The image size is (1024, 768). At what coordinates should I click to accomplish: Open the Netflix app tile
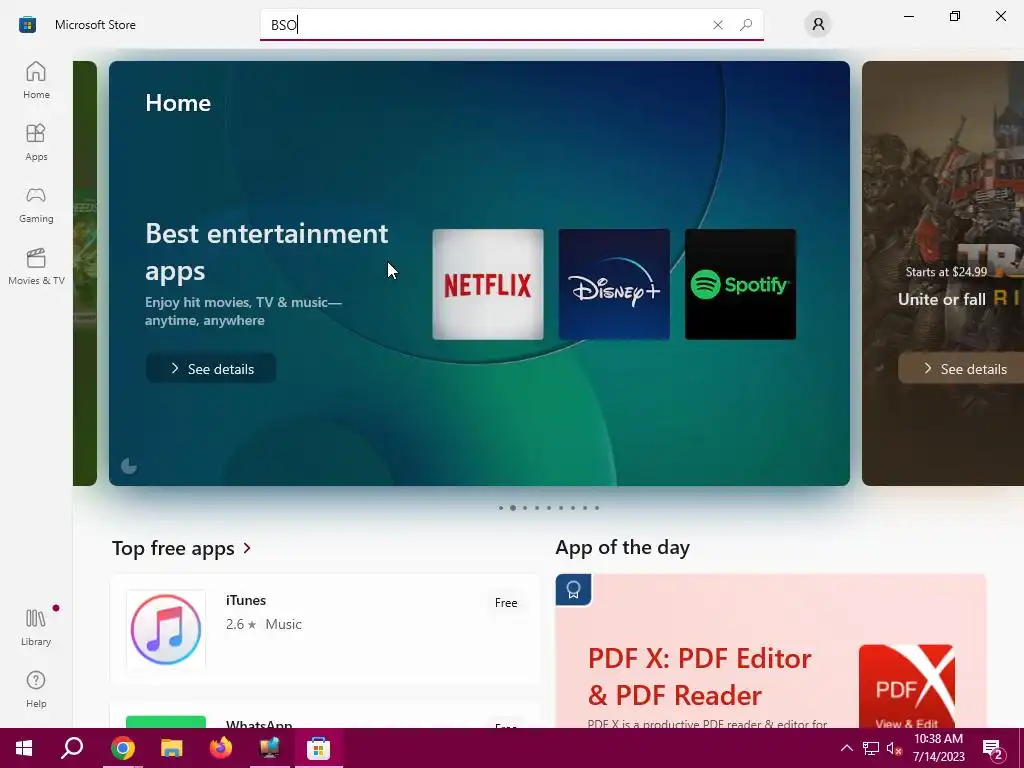488,284
